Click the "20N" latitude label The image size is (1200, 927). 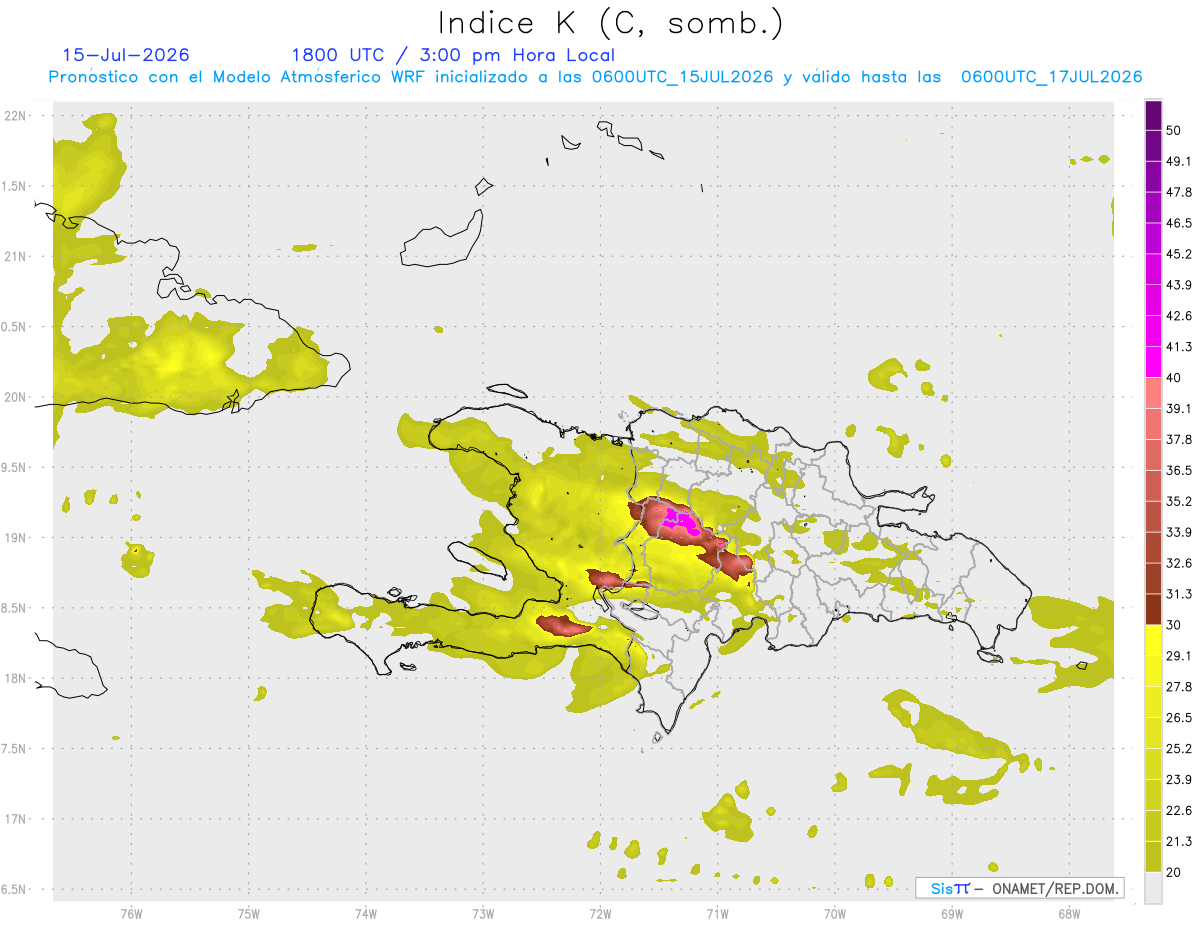click(x=16, y=397)
